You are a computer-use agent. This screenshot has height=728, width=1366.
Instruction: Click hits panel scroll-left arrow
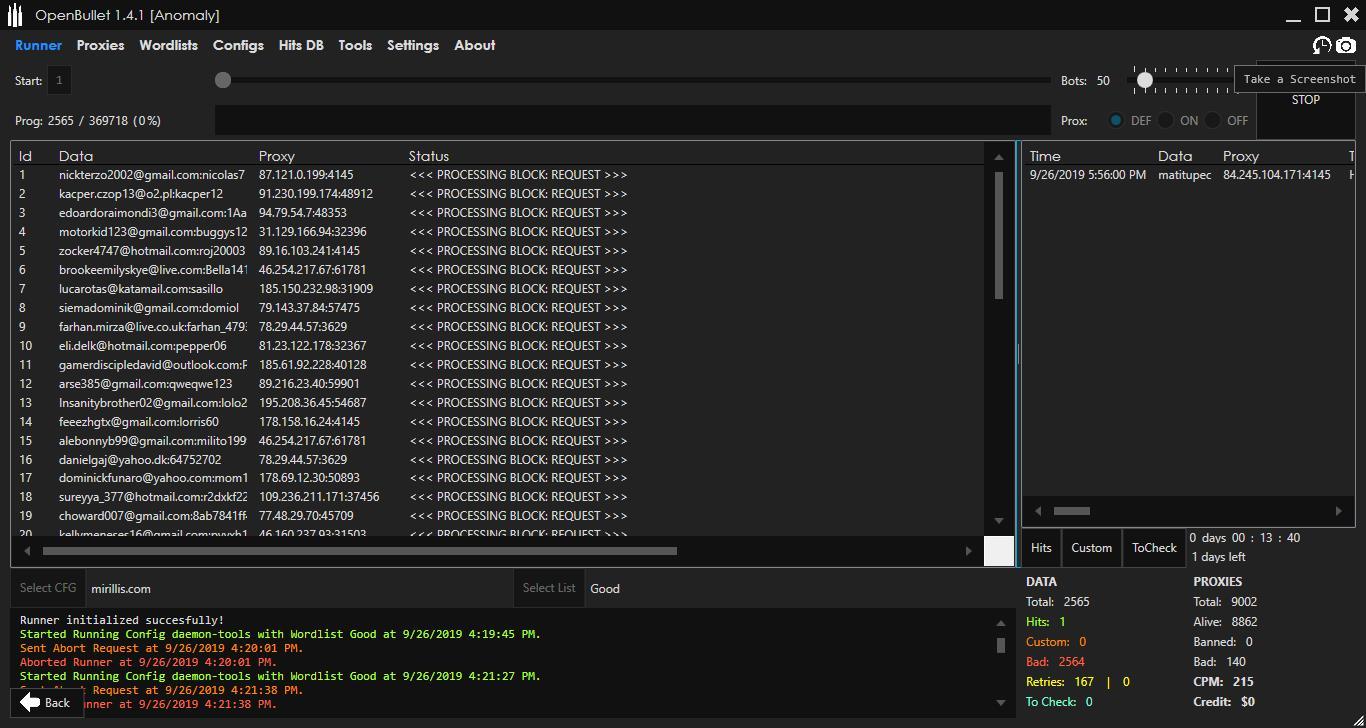[x=1037, y=511]
